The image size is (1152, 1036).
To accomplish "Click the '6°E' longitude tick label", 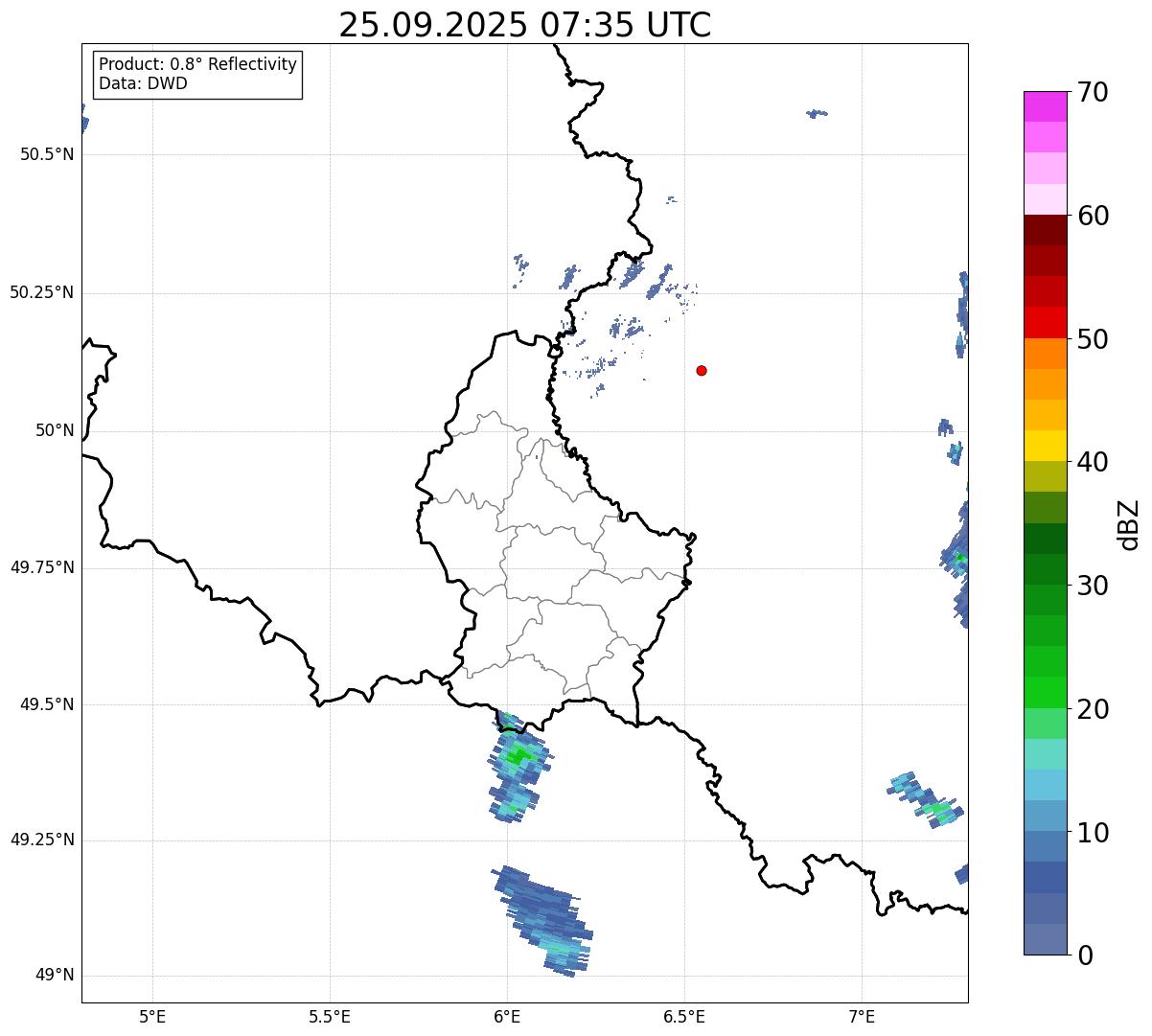I will point(507,1016).
